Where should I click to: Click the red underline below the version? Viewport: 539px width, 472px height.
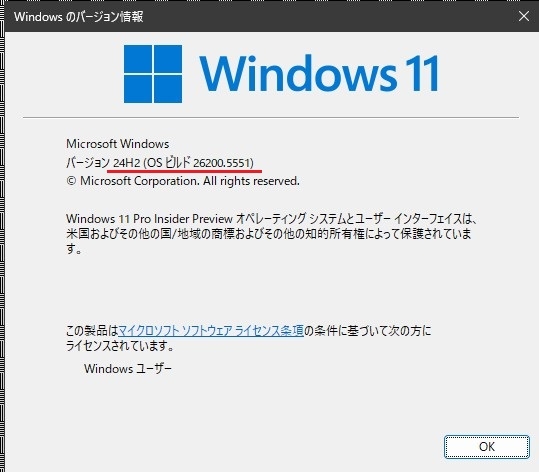pyautogui.click(x=185, y=171)
